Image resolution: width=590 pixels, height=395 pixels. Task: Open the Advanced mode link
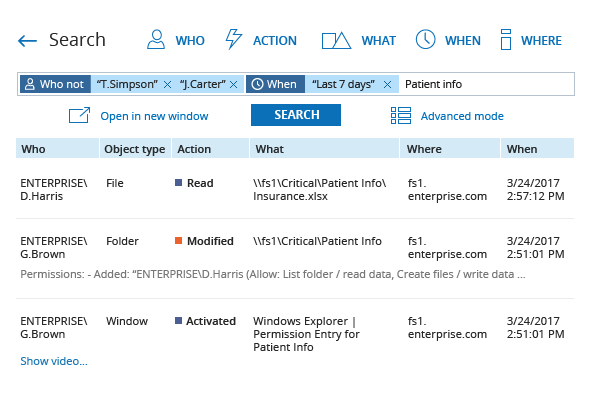(x=462, y=116)
